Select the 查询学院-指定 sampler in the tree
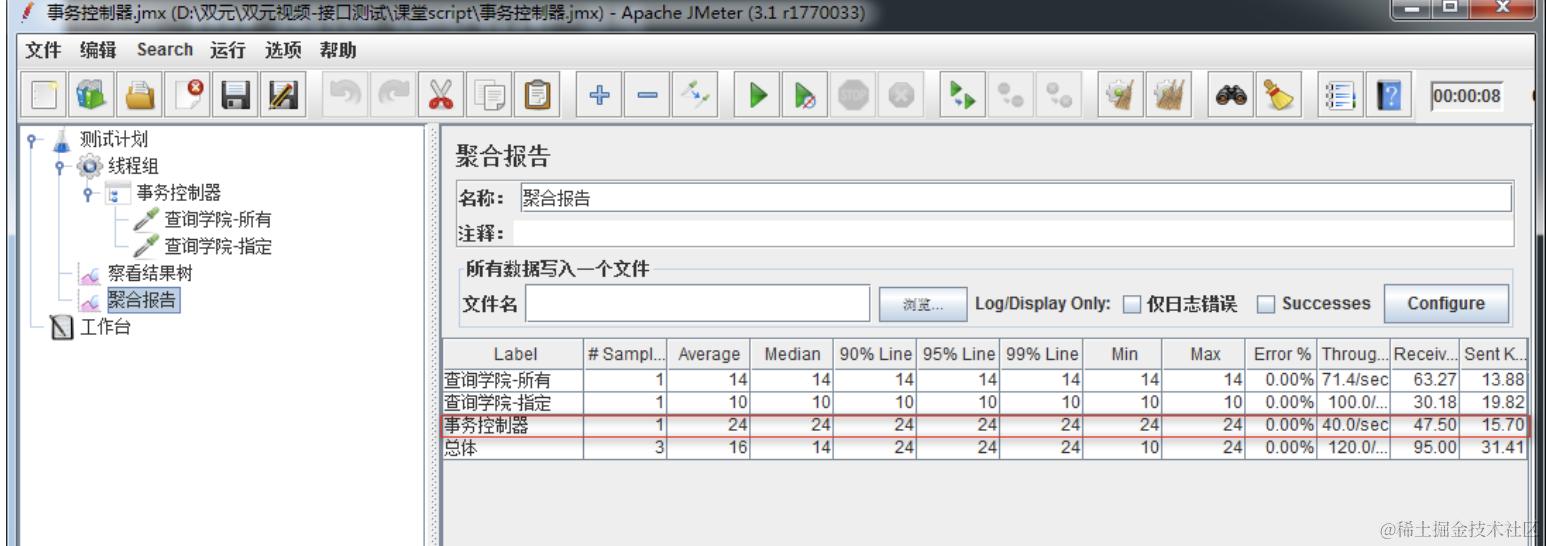1546x546 pixels. (x=217, y=245)
